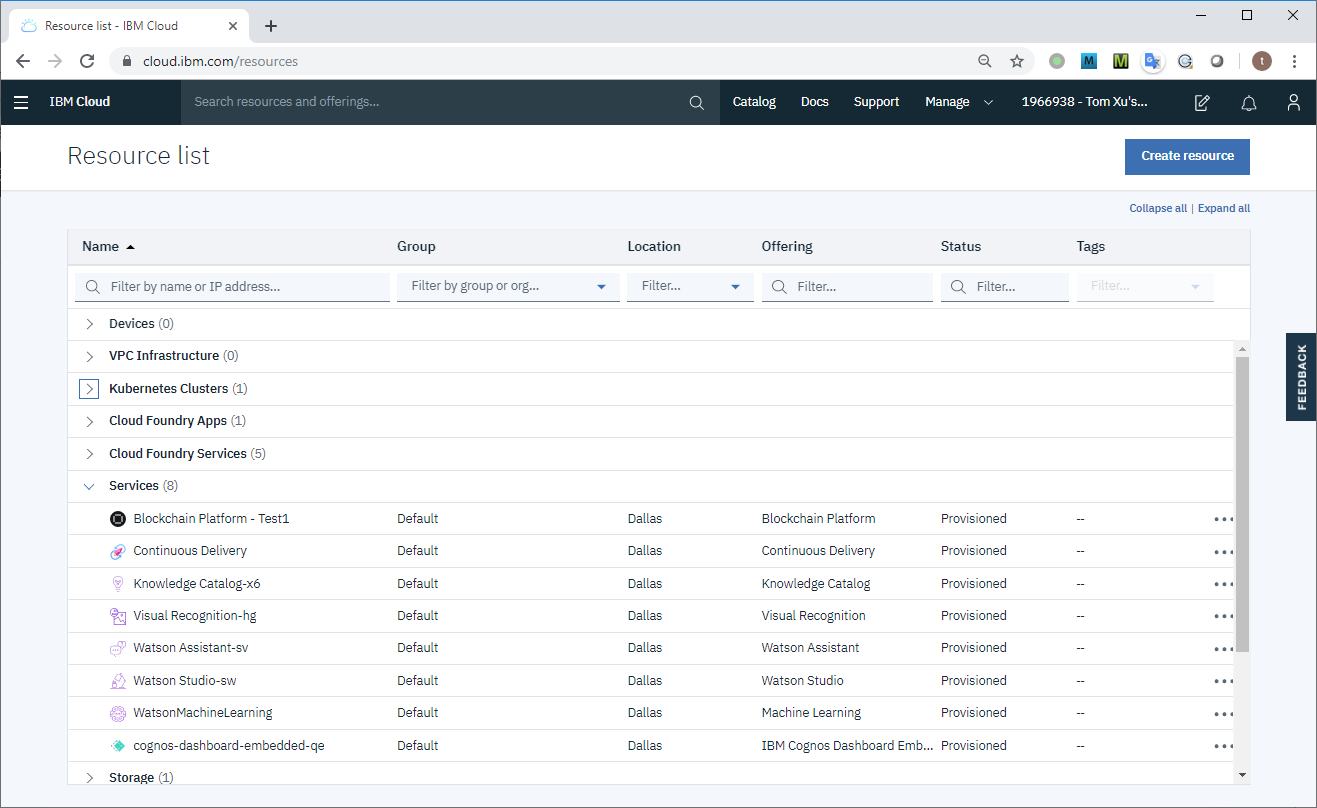Open Docs in the top navigation
Viewport: 1317px width, 808px height.
(815, 102)
